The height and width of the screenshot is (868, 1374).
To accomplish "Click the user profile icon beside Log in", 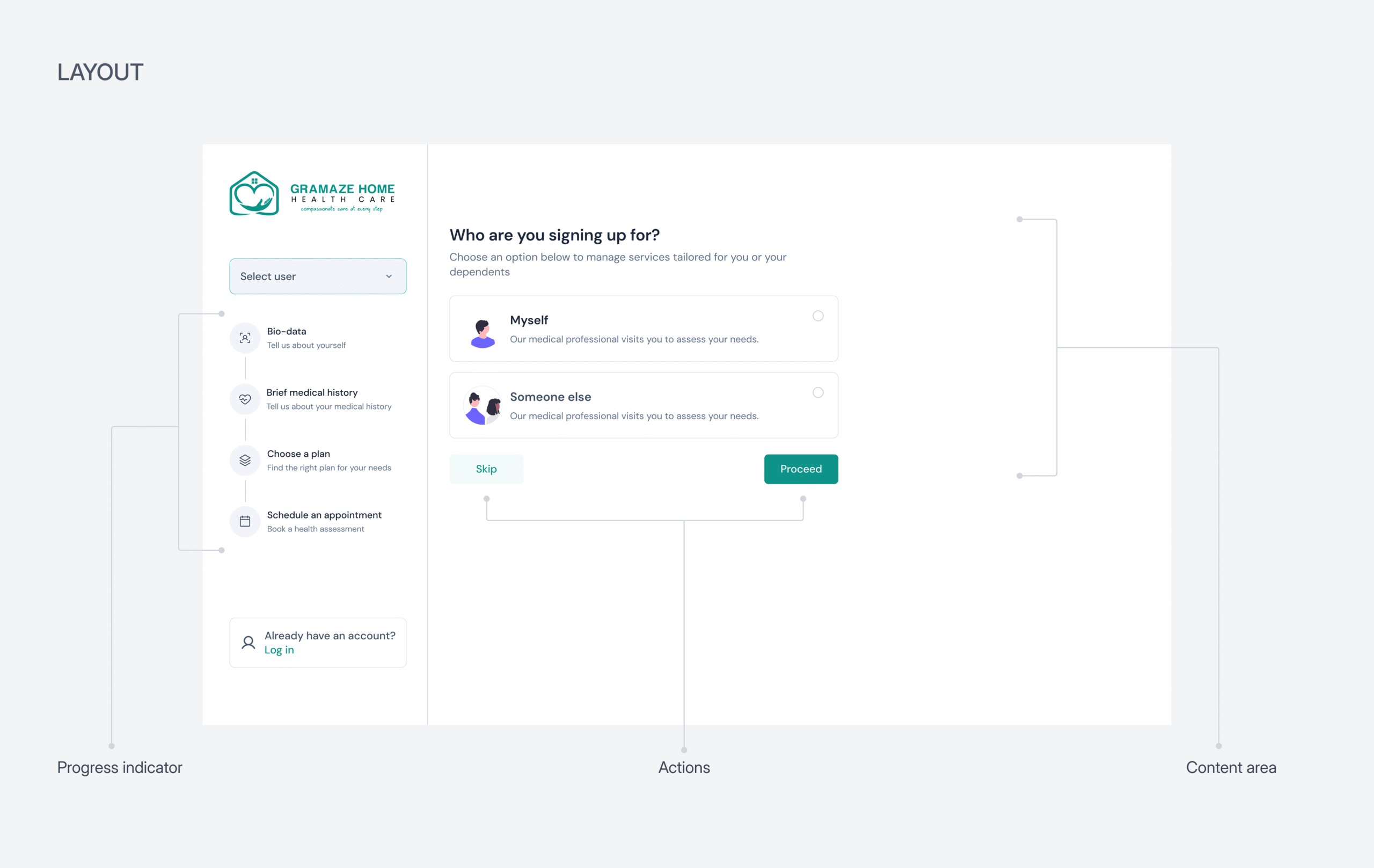I will tap(248, 643).
